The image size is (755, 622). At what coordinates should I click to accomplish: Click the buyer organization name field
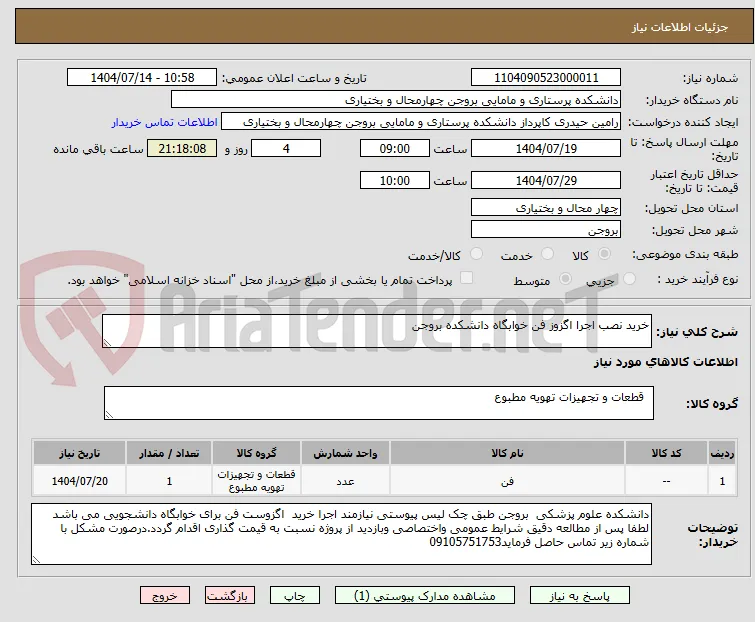[x=396, y=100]
